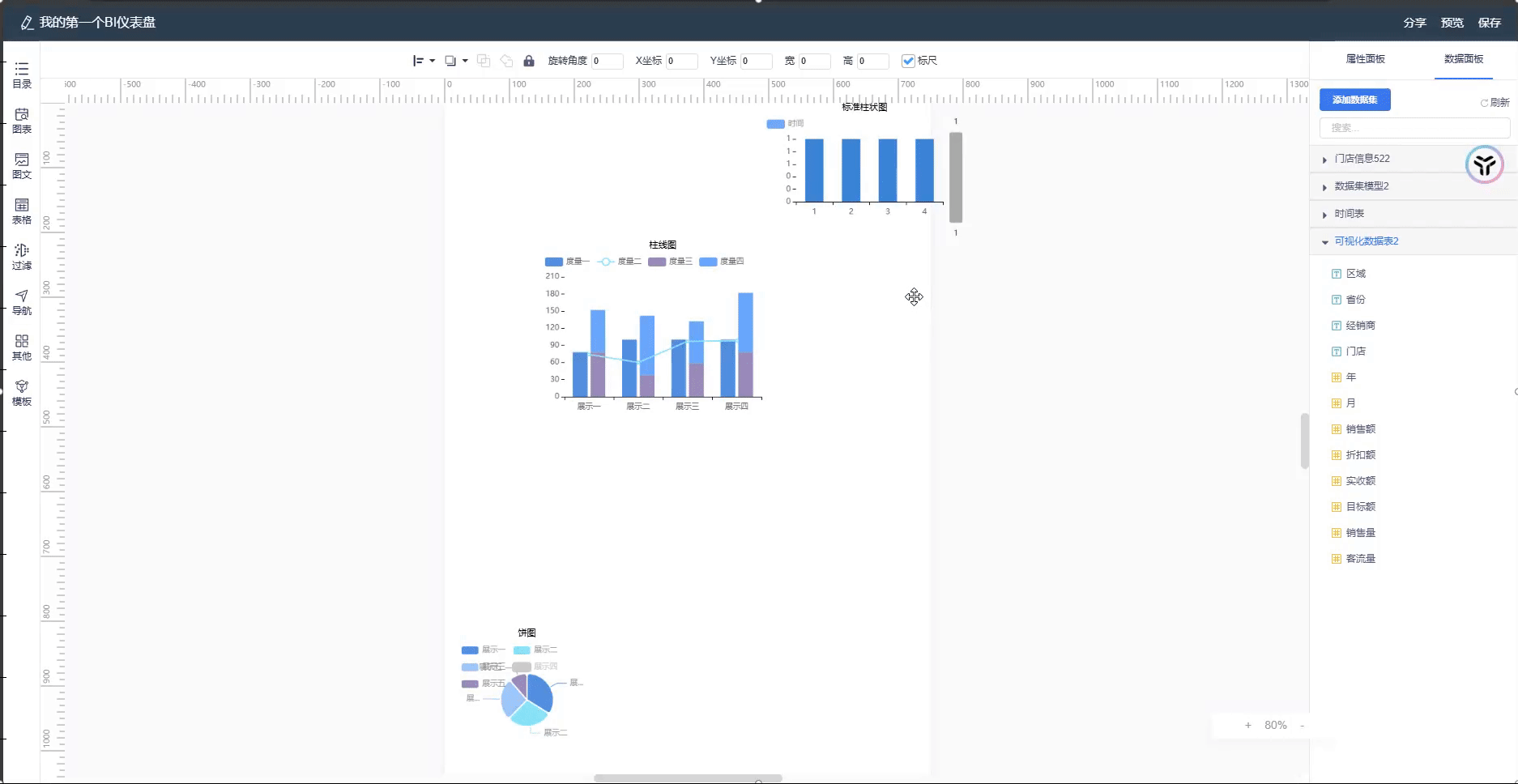
Task: Click the 年 numeric field icon
Action: tap(1337, 377)
